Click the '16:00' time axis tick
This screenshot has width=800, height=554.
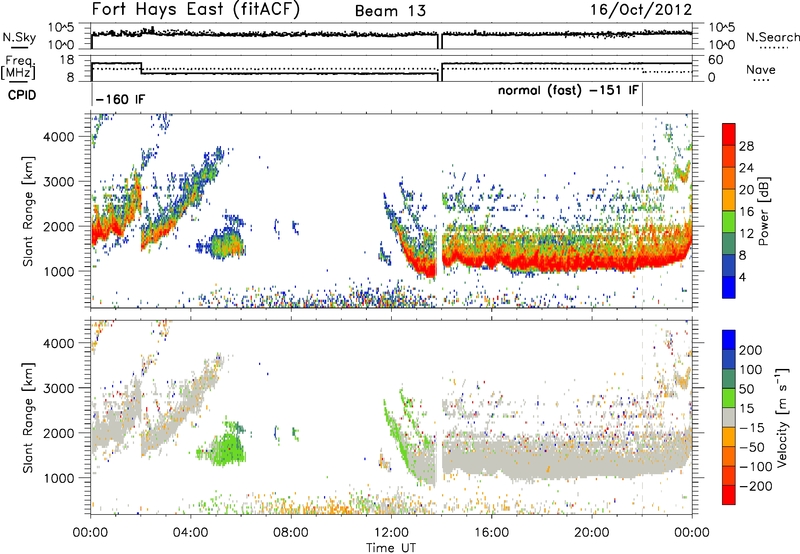(x=491, y=533)
